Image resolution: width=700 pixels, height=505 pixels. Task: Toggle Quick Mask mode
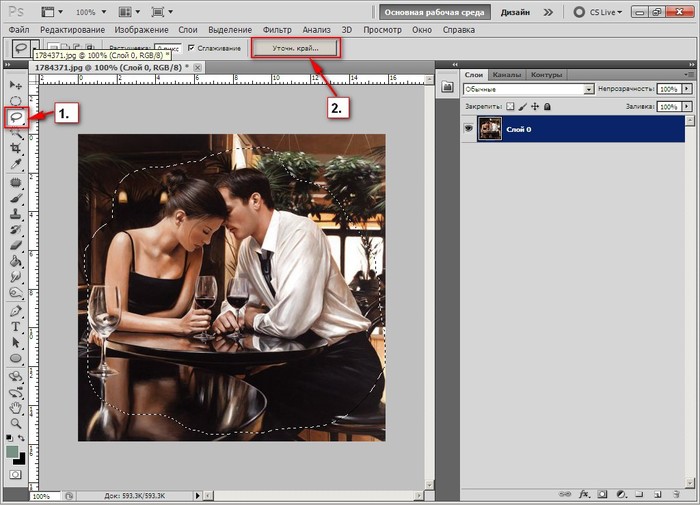click(15, 475)
